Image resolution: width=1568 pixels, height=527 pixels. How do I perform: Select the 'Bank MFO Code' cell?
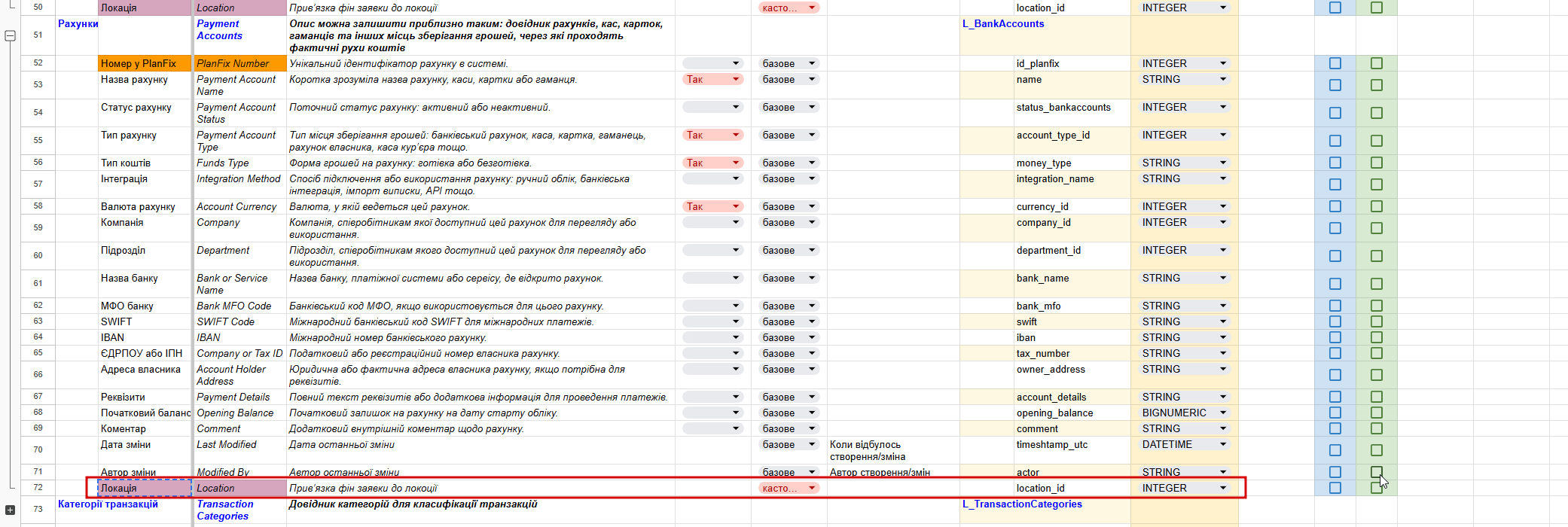tap(239, 306)
